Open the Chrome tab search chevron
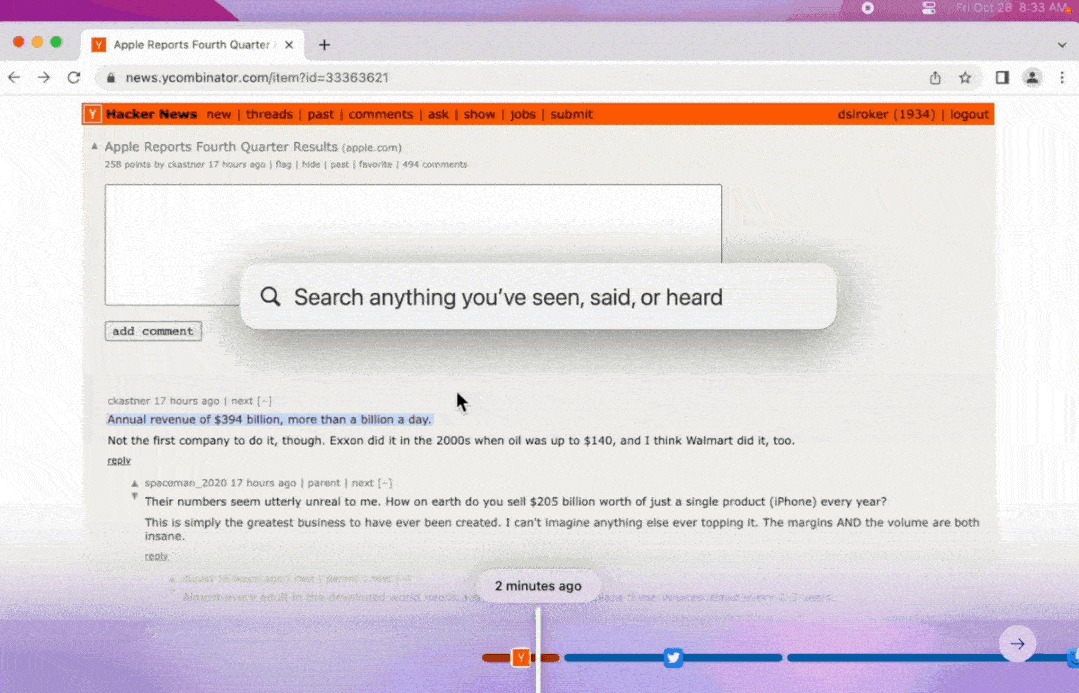The height and width of the screenshot is (693, 1079). pos(1062,45)
